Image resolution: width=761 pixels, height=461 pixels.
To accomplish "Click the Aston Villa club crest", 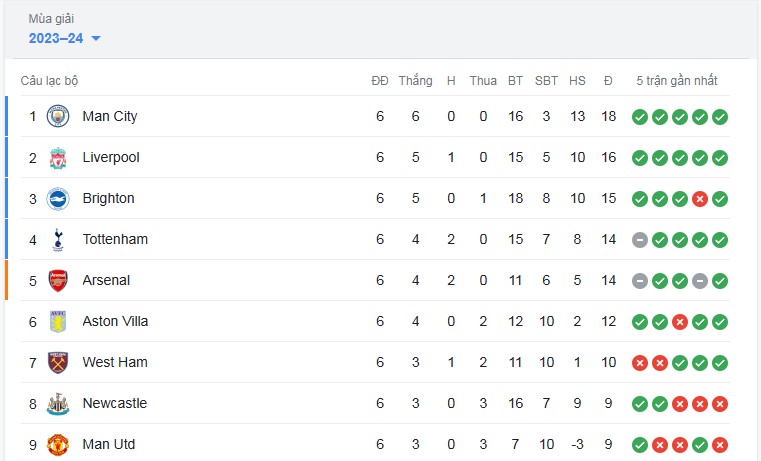I will pyautogui.click(x=58, y=322).
